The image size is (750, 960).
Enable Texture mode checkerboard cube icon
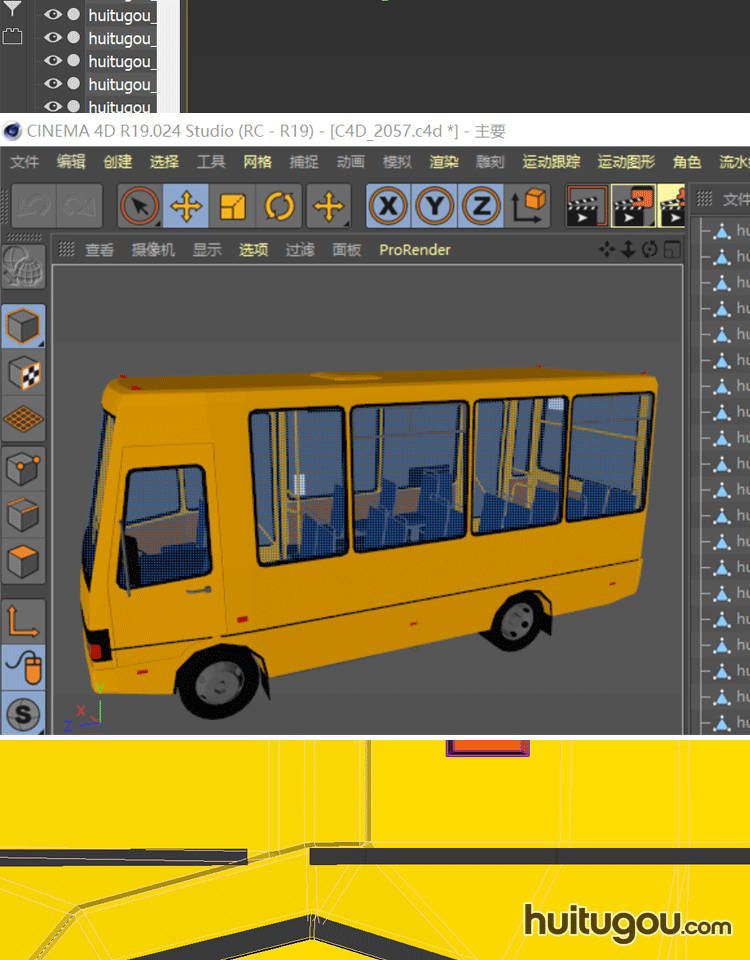point(23,373)
